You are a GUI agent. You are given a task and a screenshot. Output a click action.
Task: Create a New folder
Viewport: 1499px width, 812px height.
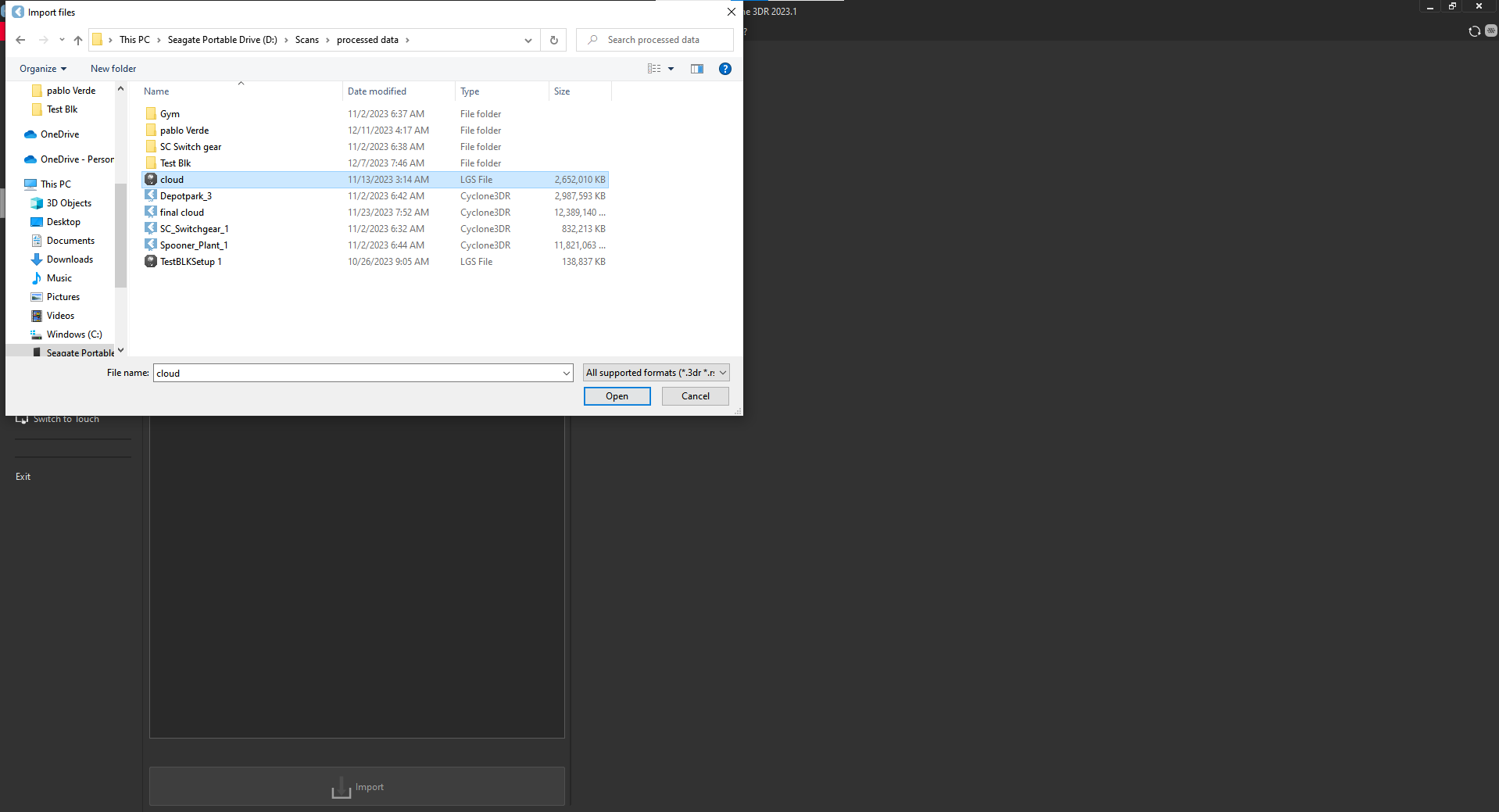(113, 69)
